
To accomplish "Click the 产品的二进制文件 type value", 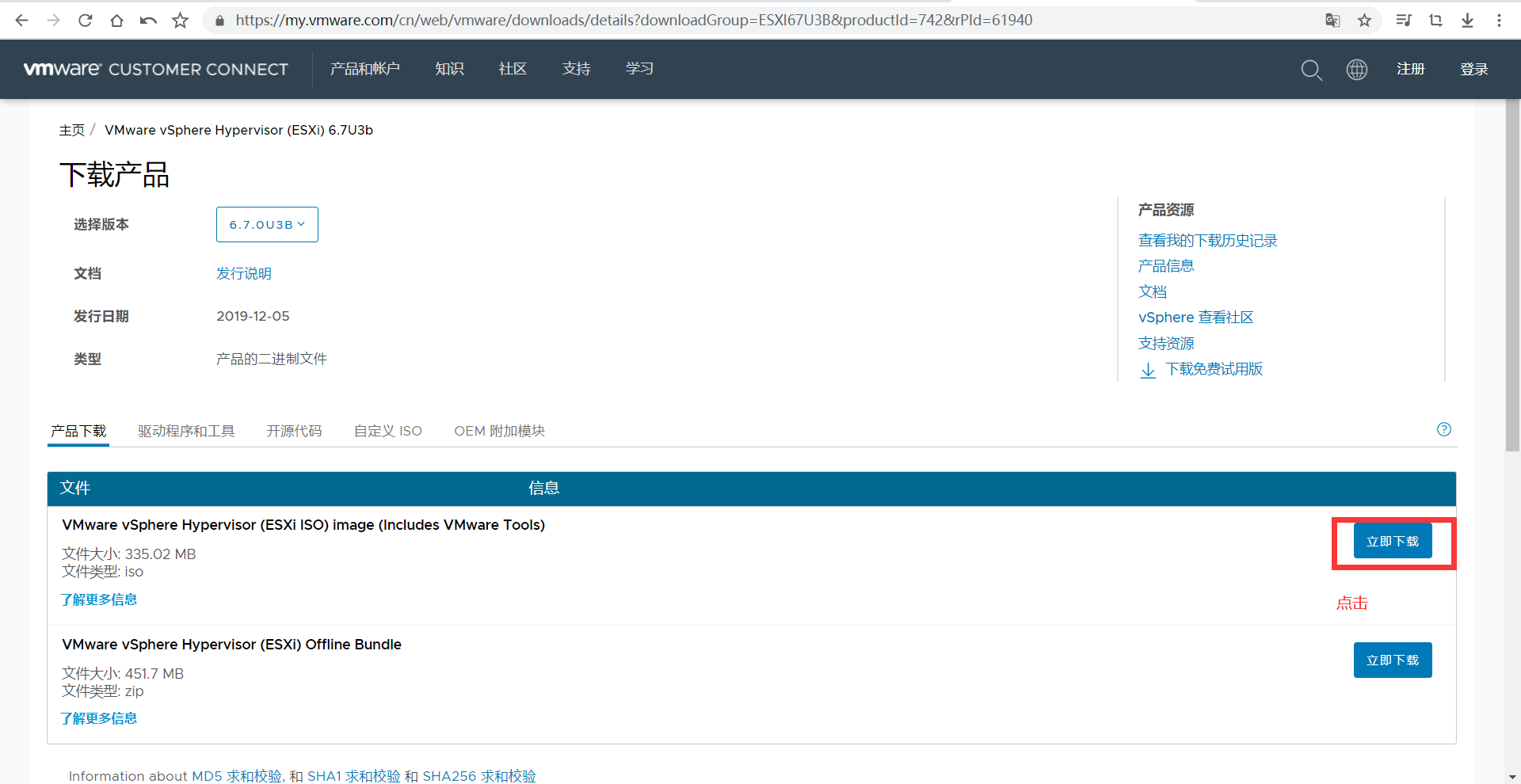I will click(x=272, y=359).
